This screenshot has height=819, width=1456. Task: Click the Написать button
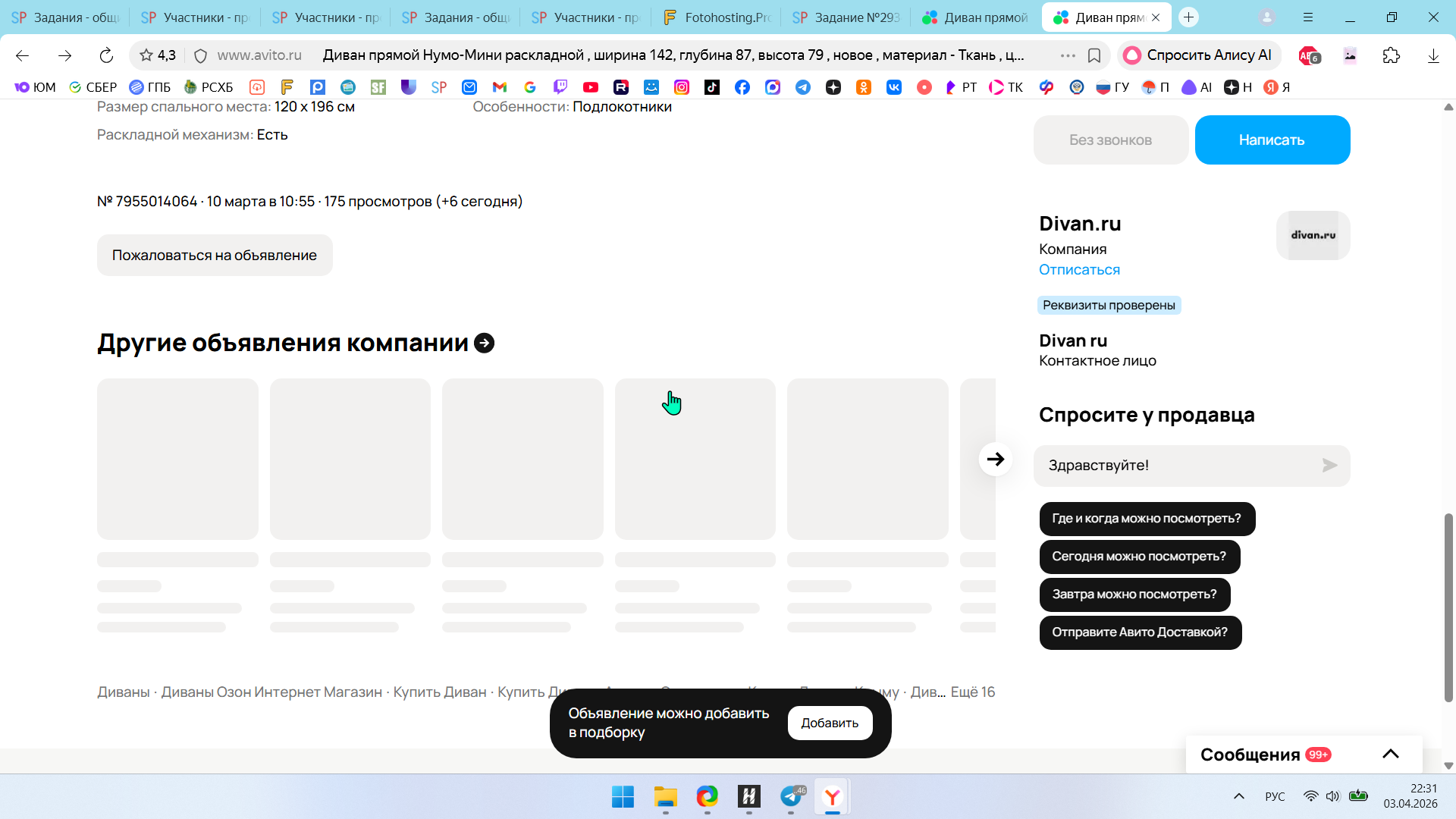click(1272, 140)
